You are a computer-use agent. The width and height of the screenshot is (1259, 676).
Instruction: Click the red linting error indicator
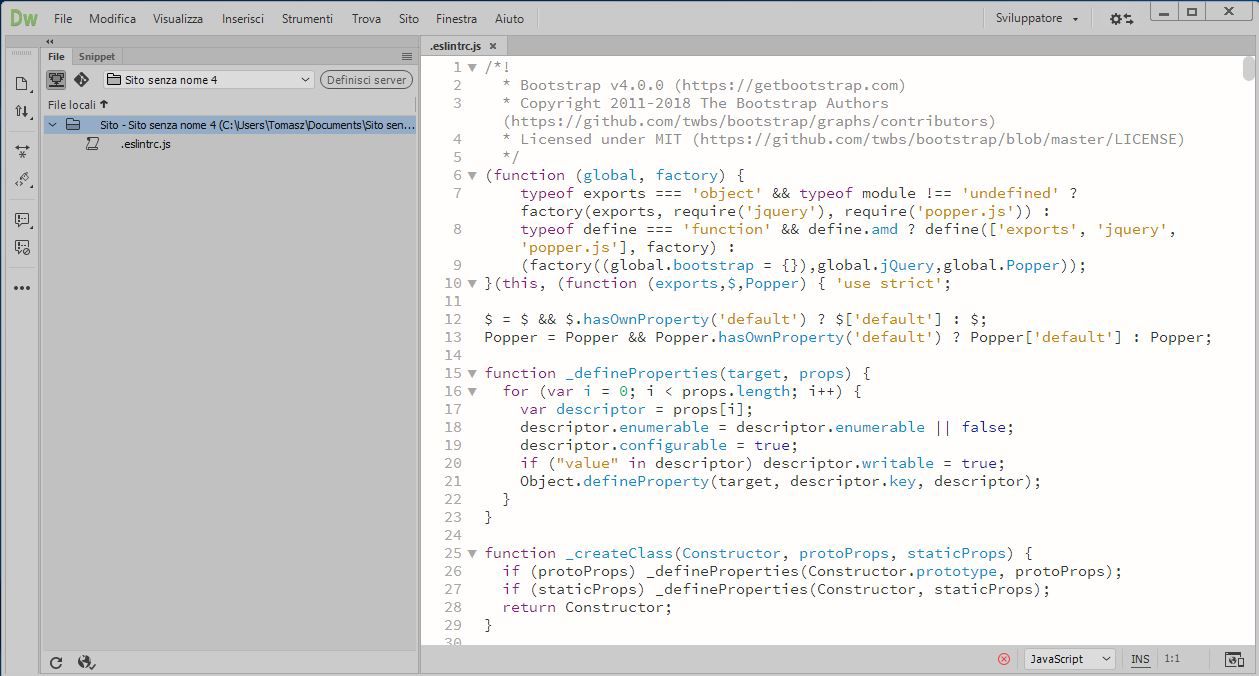(1003, 659)
